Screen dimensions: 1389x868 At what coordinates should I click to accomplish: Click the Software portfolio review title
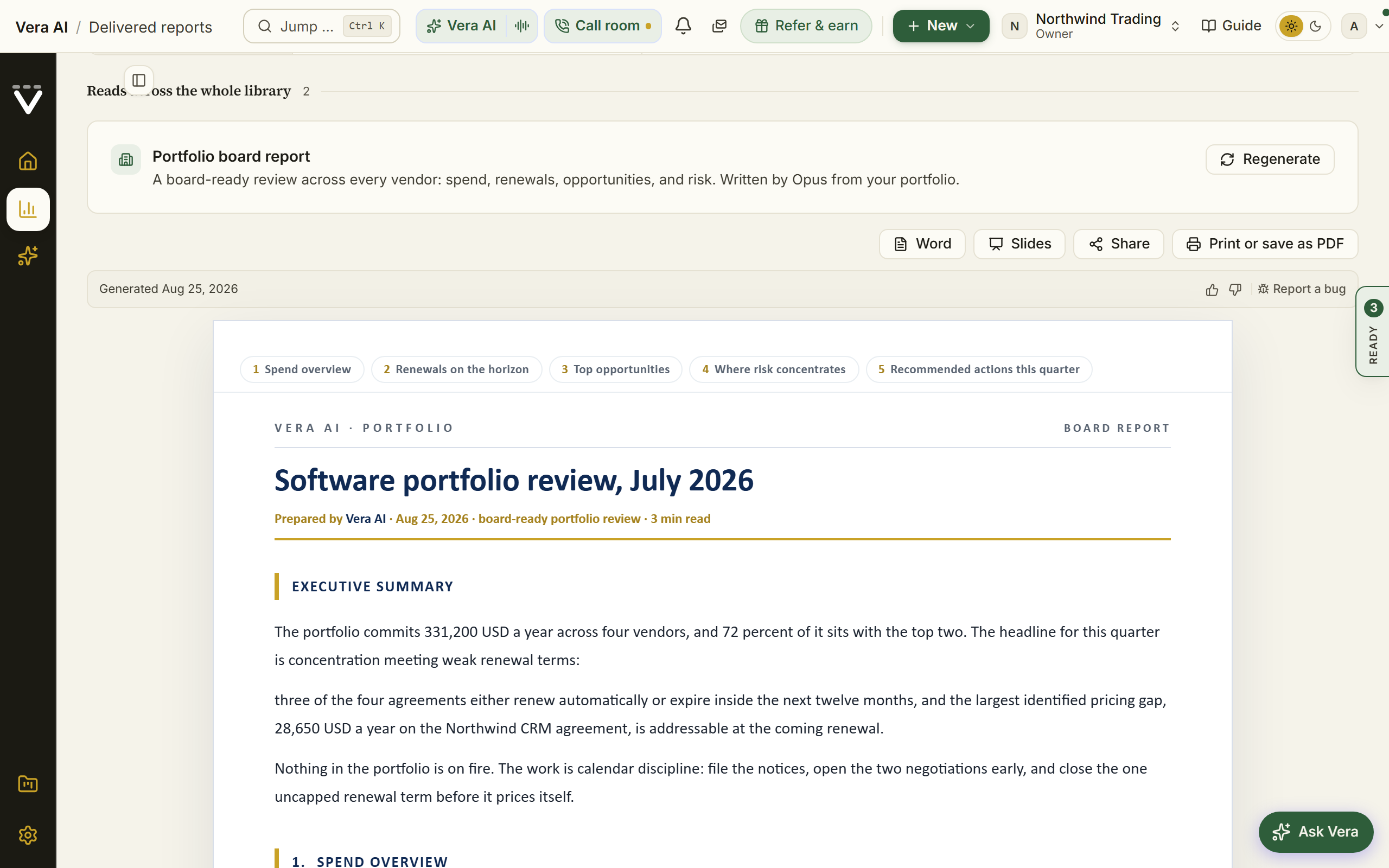coord(514,480)
